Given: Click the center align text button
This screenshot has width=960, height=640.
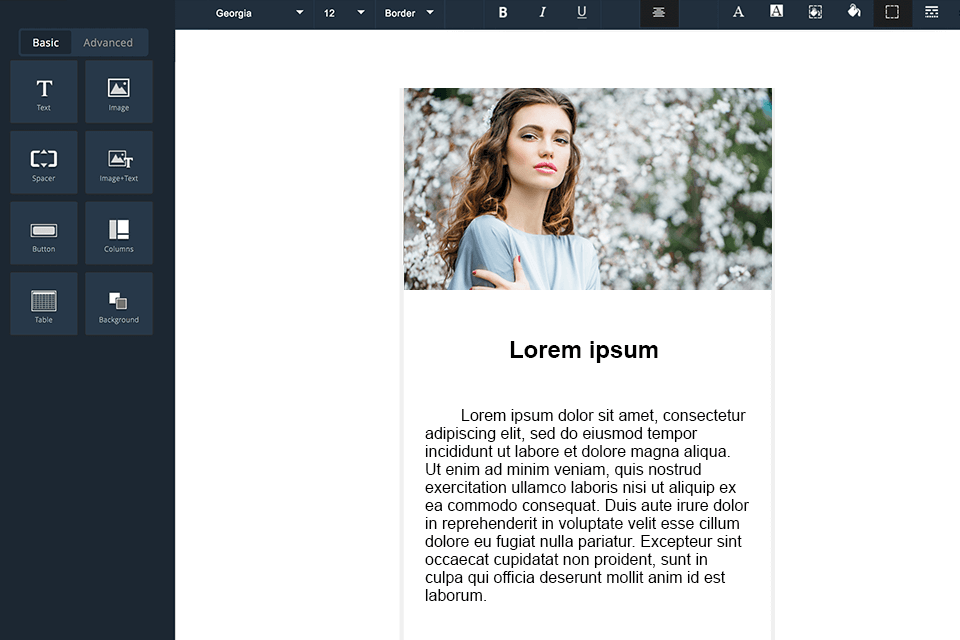Looking at the screenshot, I should 659,13.
